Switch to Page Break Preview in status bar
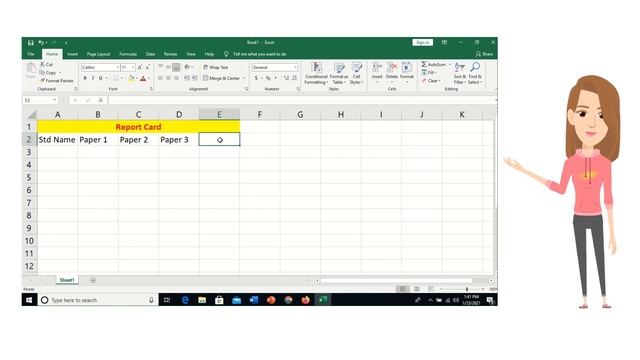Viewport: 640px width, 360px height. pyautogui.click(x=431, y=289)
